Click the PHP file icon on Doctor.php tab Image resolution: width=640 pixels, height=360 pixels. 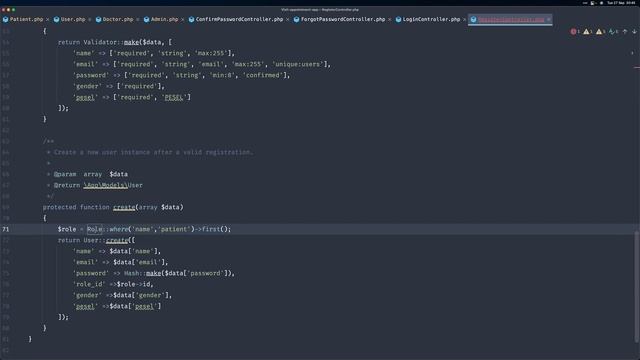point(98,19)
